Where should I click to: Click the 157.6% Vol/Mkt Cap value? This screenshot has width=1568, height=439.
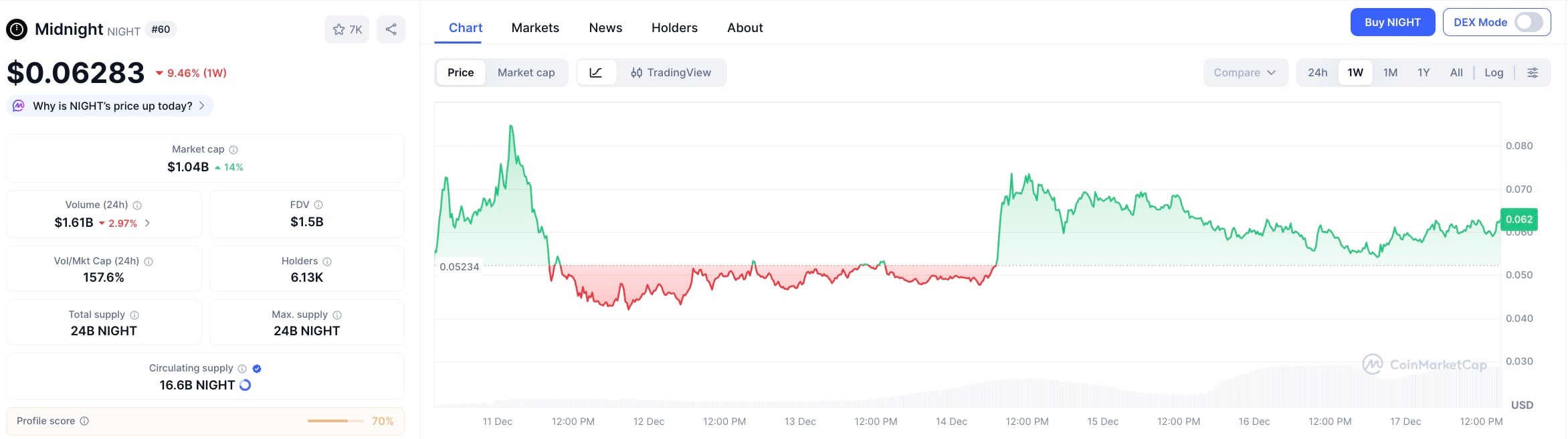[104, 277]
